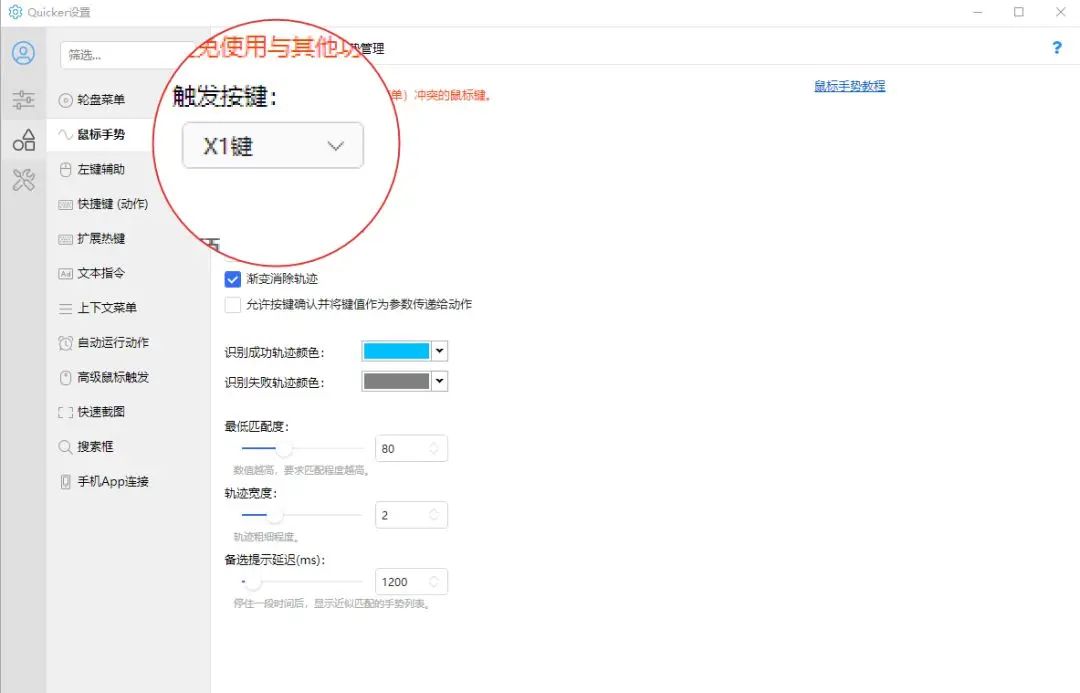Select the 轮盘菜单 menu item

[101, 100]
